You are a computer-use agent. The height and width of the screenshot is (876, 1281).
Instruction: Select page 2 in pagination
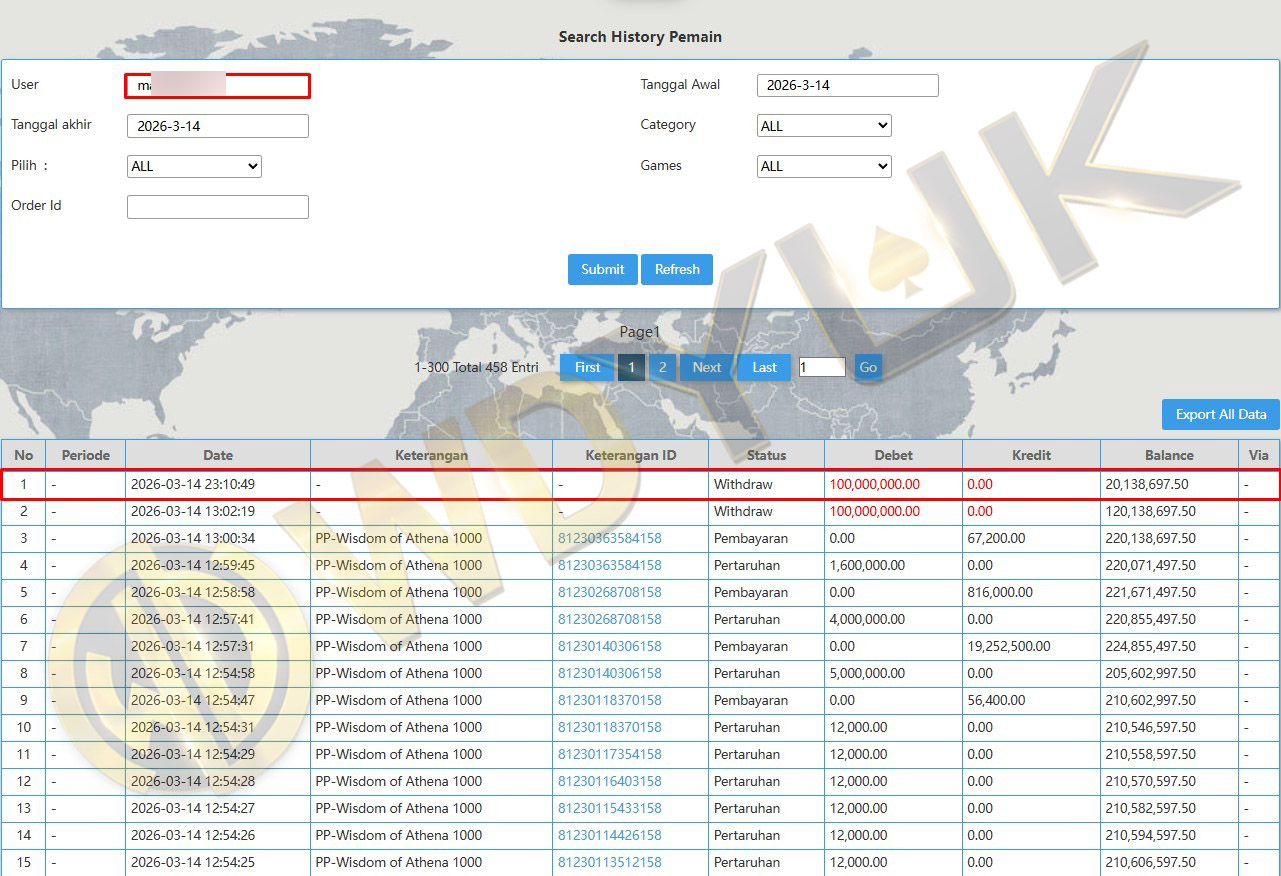point(662,367)
